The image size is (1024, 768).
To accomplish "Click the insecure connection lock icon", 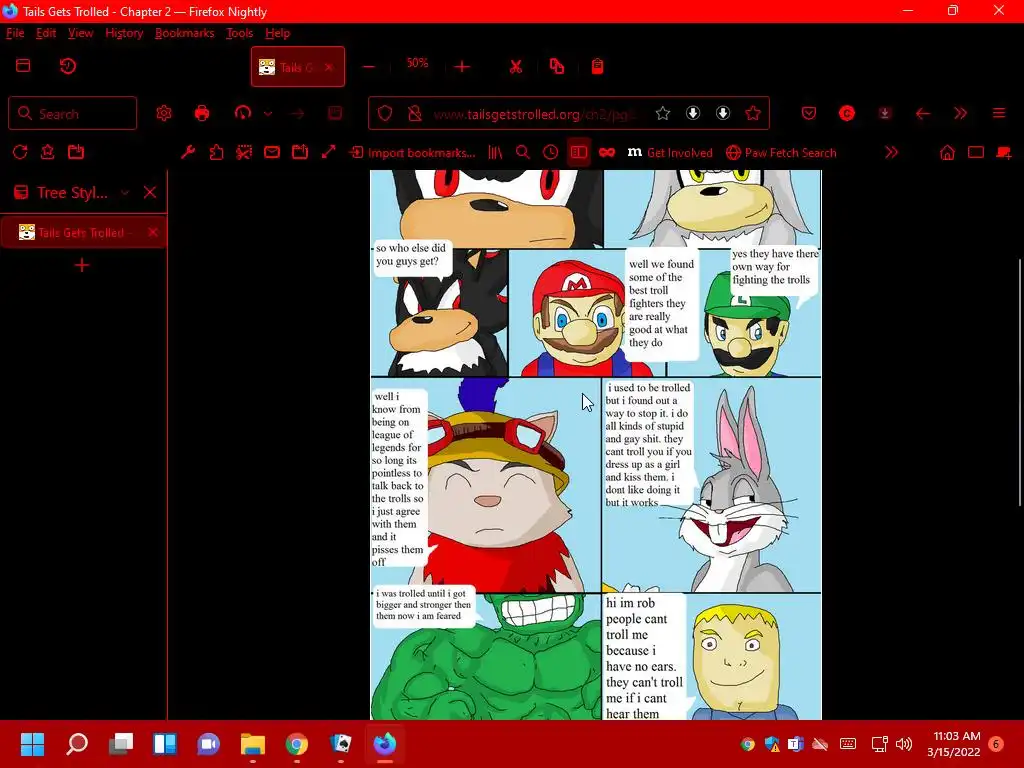I will [415, 114].
